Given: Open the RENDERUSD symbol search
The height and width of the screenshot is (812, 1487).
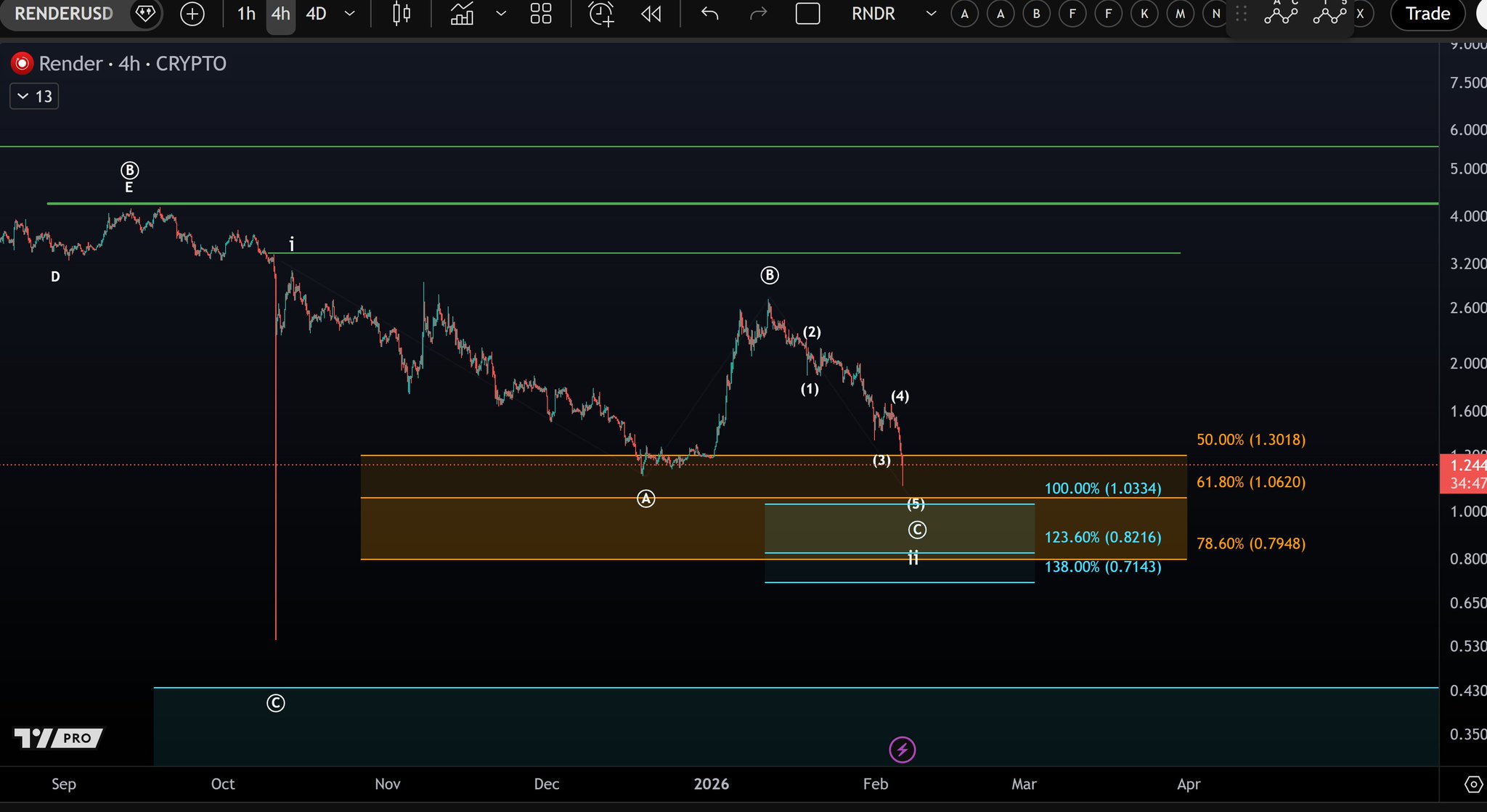Looking at the screenshot, I should (64, 14).
